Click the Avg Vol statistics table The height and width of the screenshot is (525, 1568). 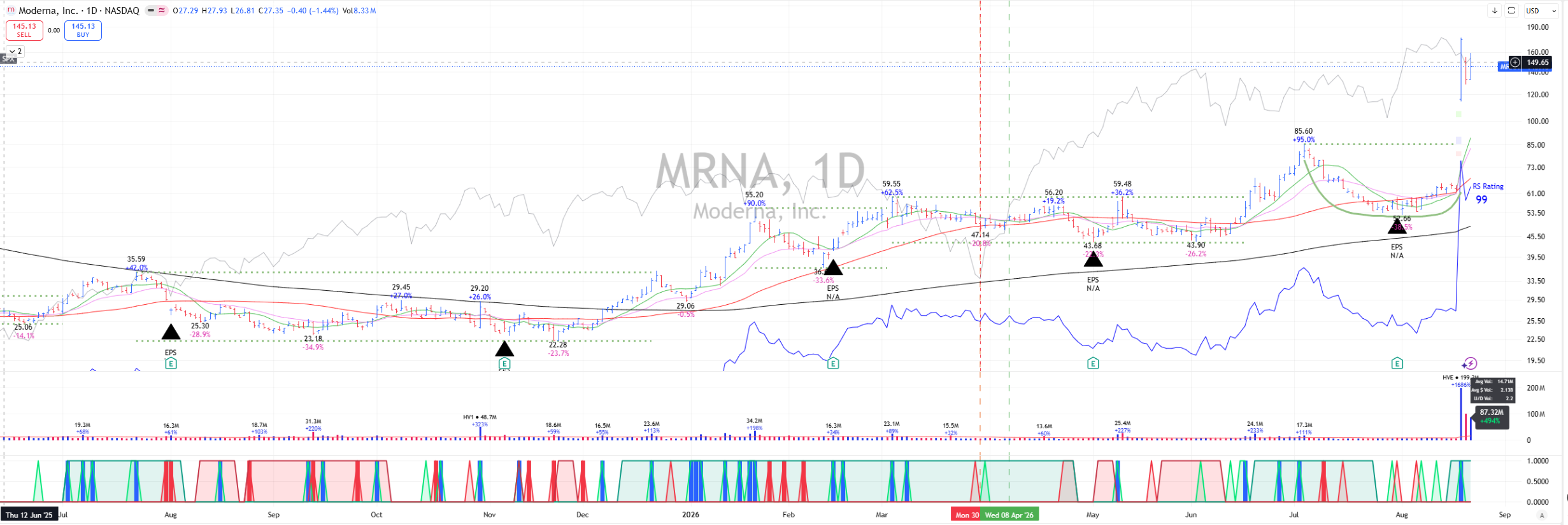tap(1492, 390)
